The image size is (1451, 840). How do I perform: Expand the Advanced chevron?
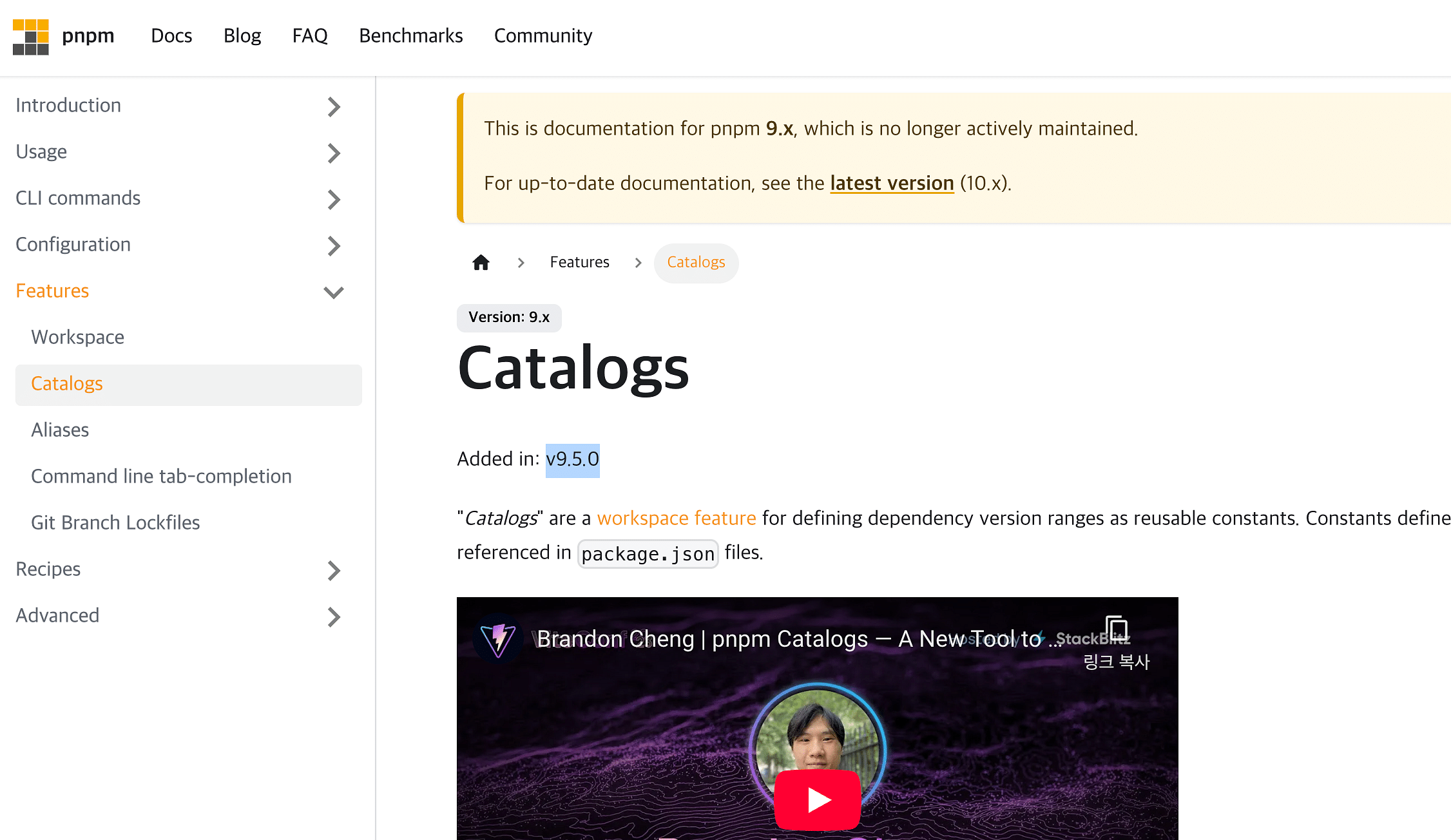pyautogui.click(x=333, y=616)
